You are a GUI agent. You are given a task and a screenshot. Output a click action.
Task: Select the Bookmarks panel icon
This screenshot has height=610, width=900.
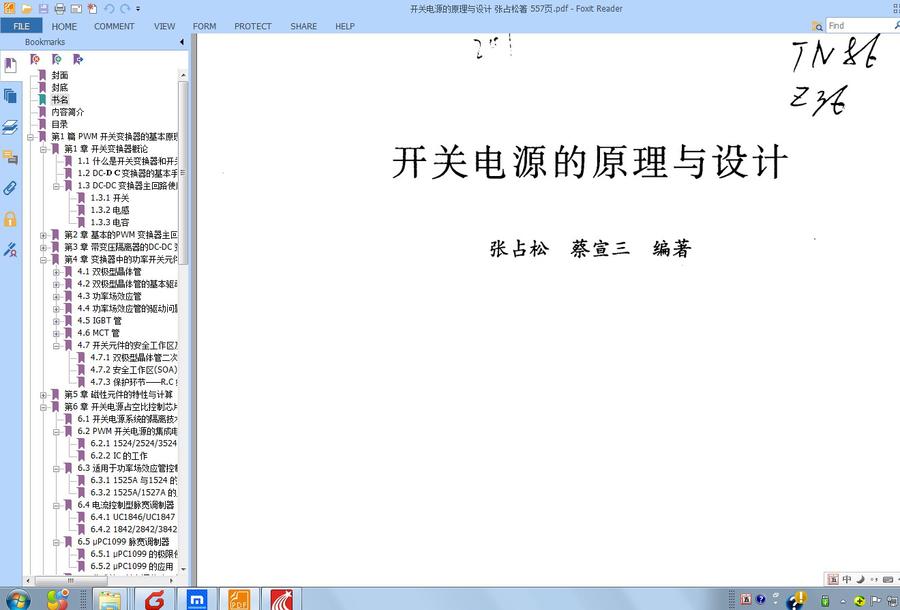coord(11,64)
